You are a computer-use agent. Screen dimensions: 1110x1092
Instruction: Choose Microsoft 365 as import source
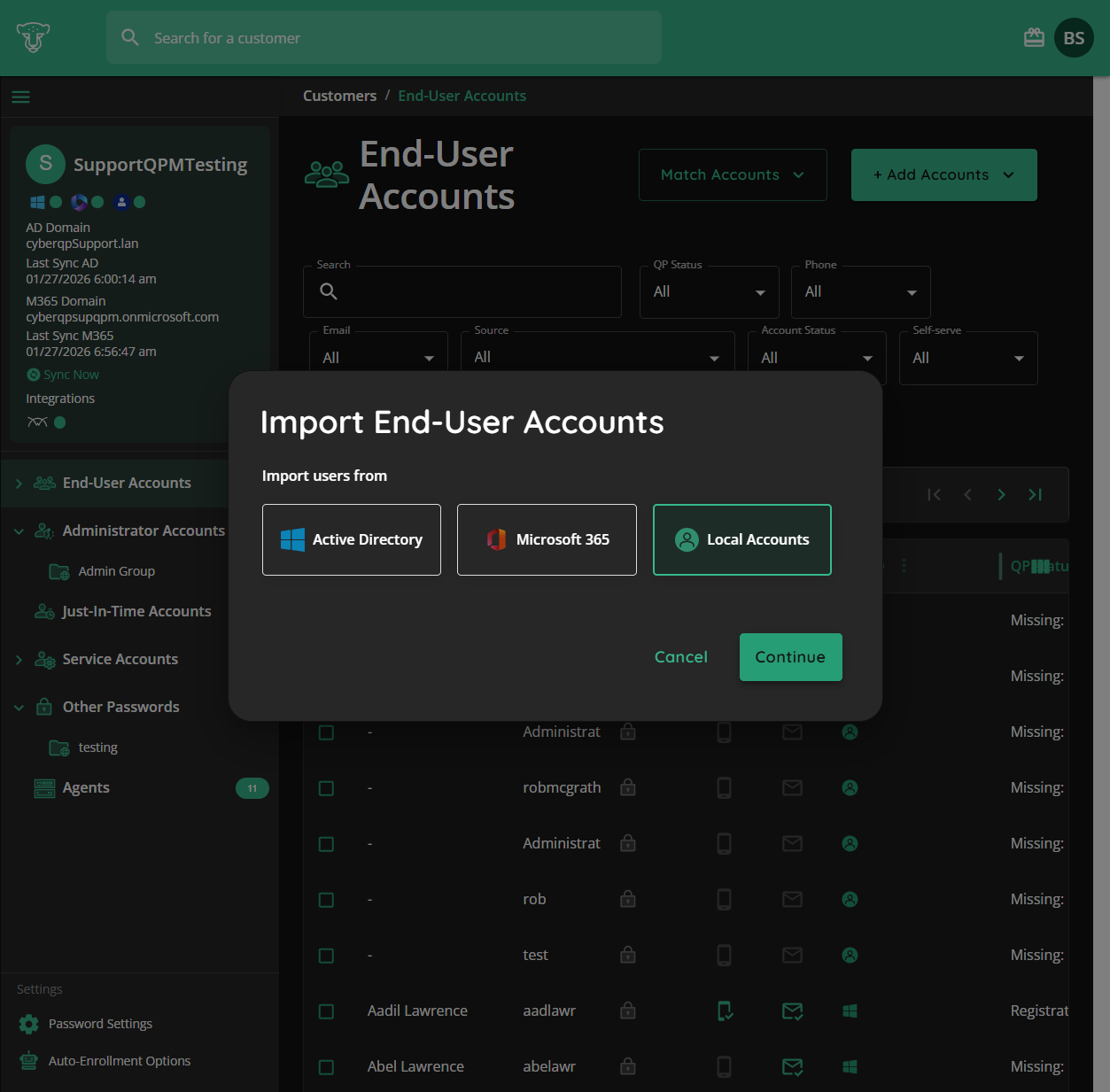(x=547, y=539)
